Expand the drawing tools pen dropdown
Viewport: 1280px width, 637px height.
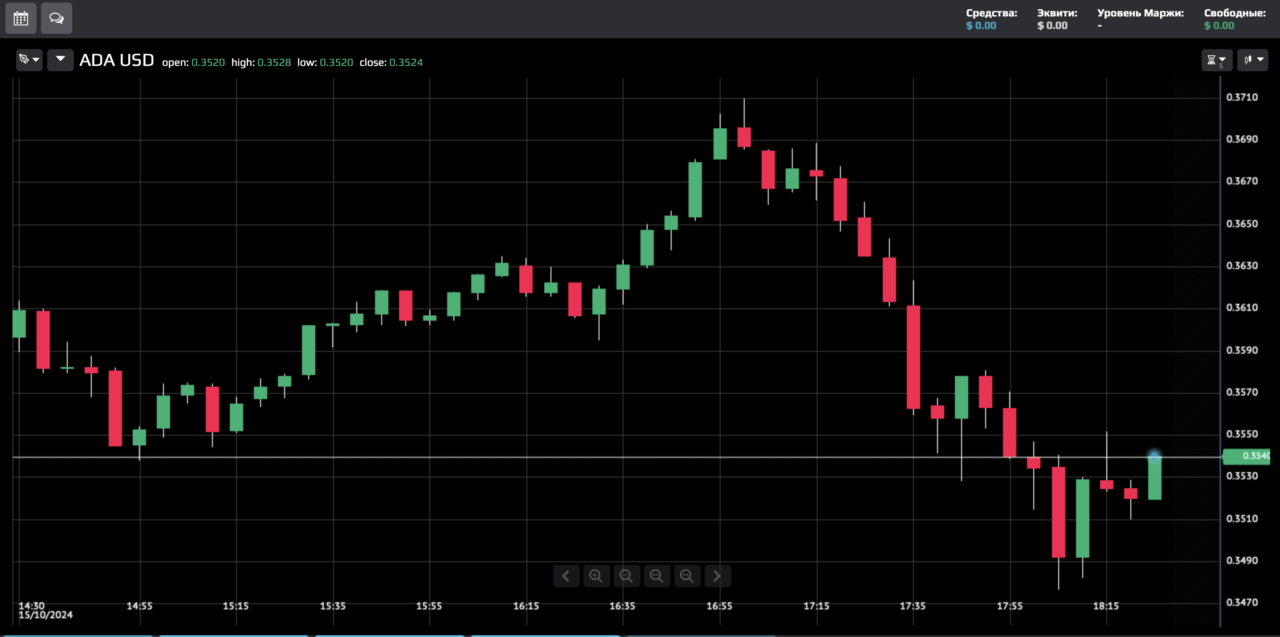tap(29, 60)
